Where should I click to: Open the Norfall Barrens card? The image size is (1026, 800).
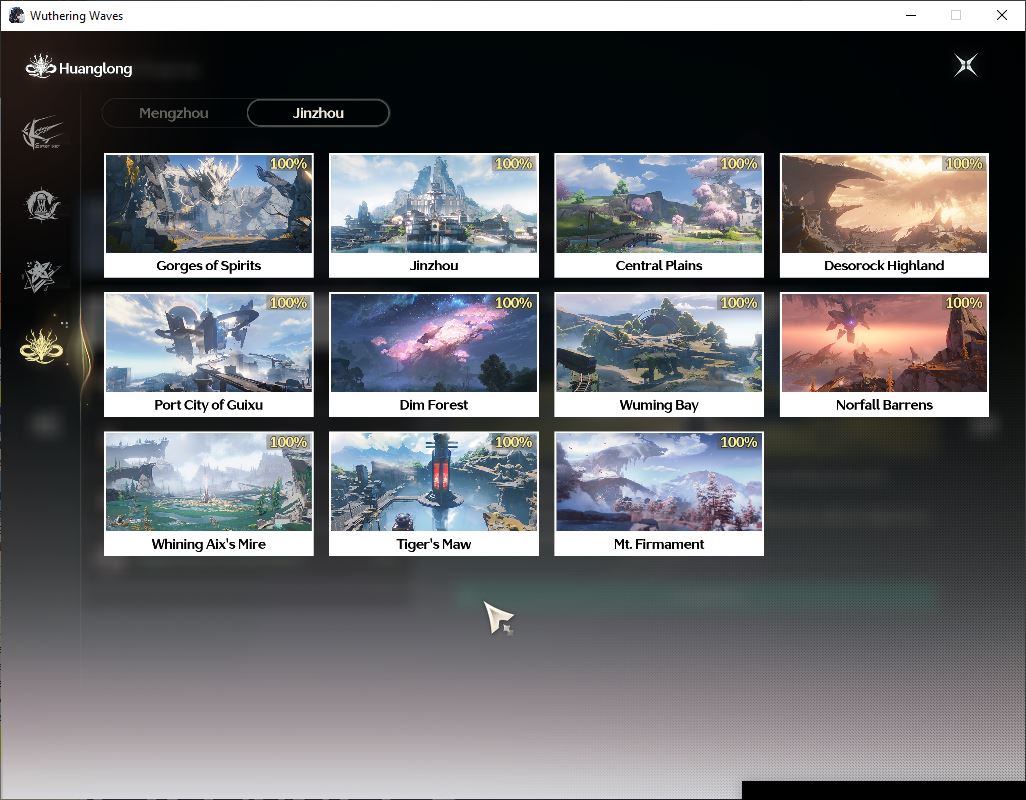tap(884, 355)
